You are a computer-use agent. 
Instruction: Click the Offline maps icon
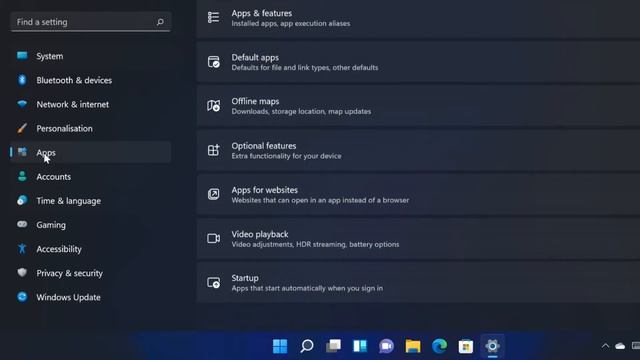[213, 106]
